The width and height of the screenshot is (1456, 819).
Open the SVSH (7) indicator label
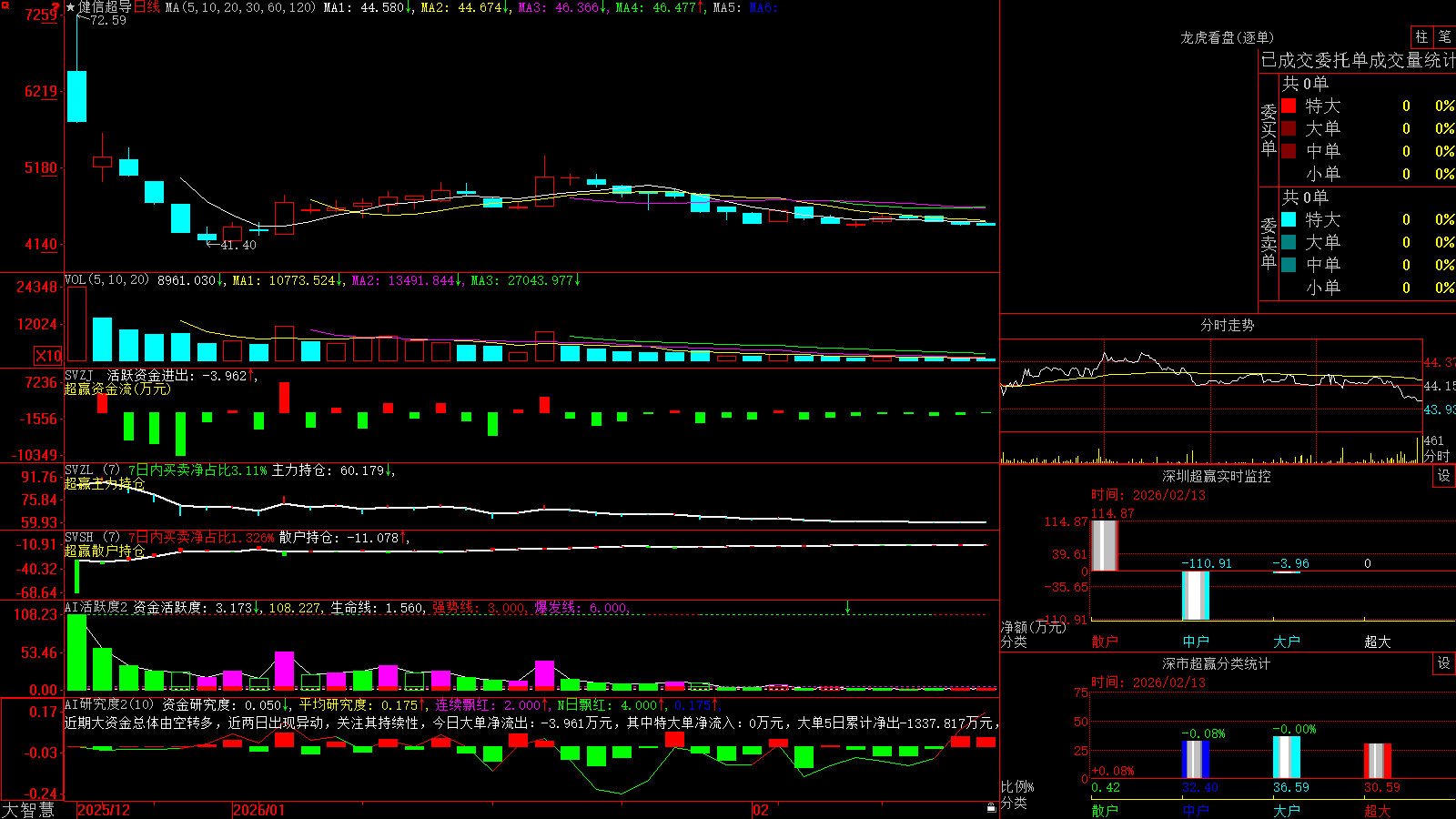[92, 538]
